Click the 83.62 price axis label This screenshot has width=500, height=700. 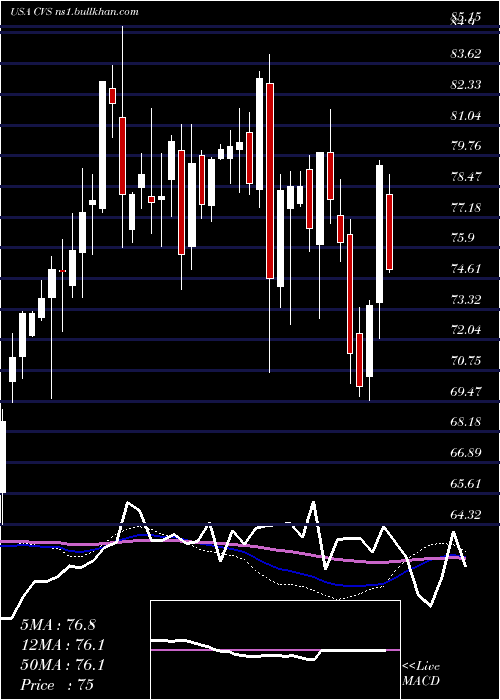[x=466, y=54]
